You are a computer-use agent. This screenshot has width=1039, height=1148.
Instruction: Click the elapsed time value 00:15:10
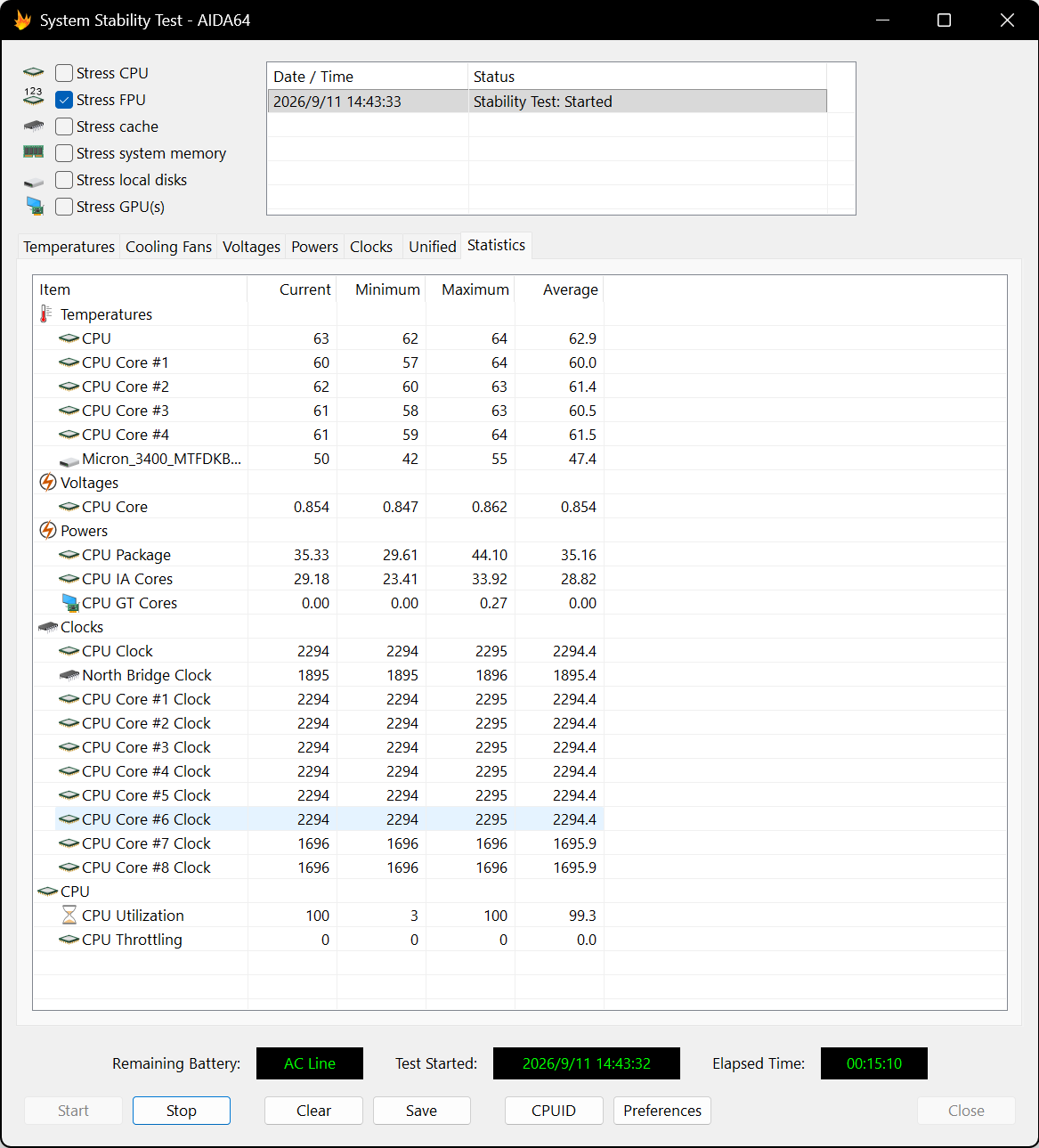(874, 1063)
